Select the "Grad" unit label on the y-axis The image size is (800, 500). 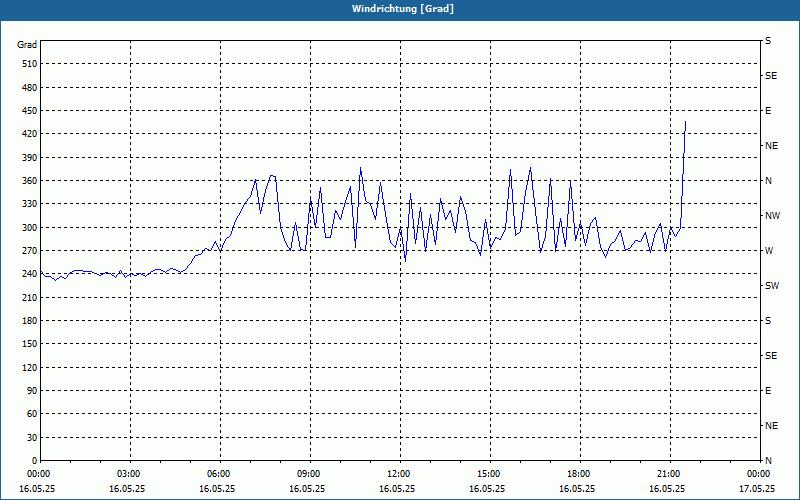[27, 45]
